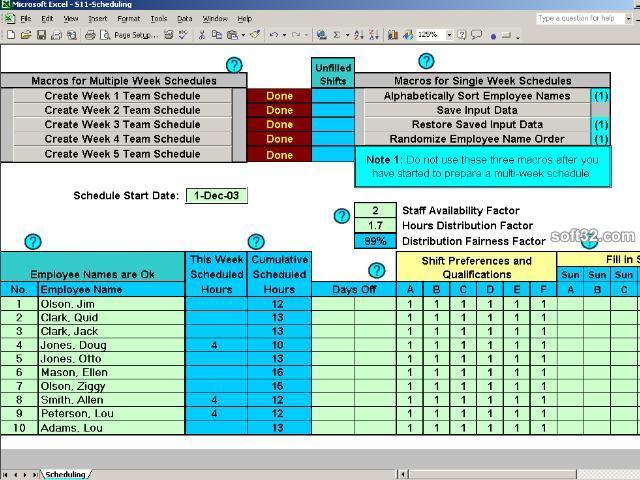640x480 pixels.
Task: Open the Undo history dropdown arrow
Action: pyautogui.click(x=284, y=36)
